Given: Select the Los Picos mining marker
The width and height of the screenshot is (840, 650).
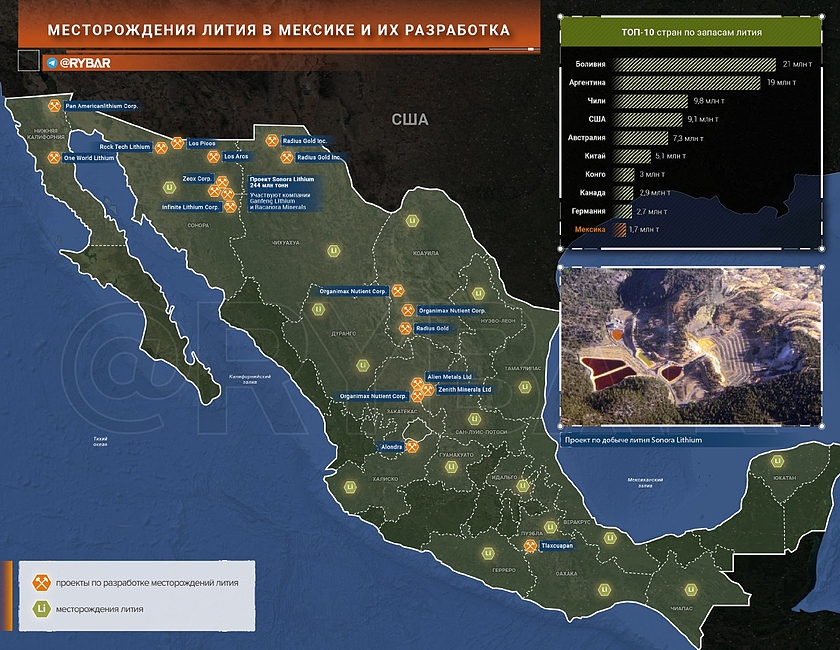Looking at the screenshot, I should click(177, 143).
